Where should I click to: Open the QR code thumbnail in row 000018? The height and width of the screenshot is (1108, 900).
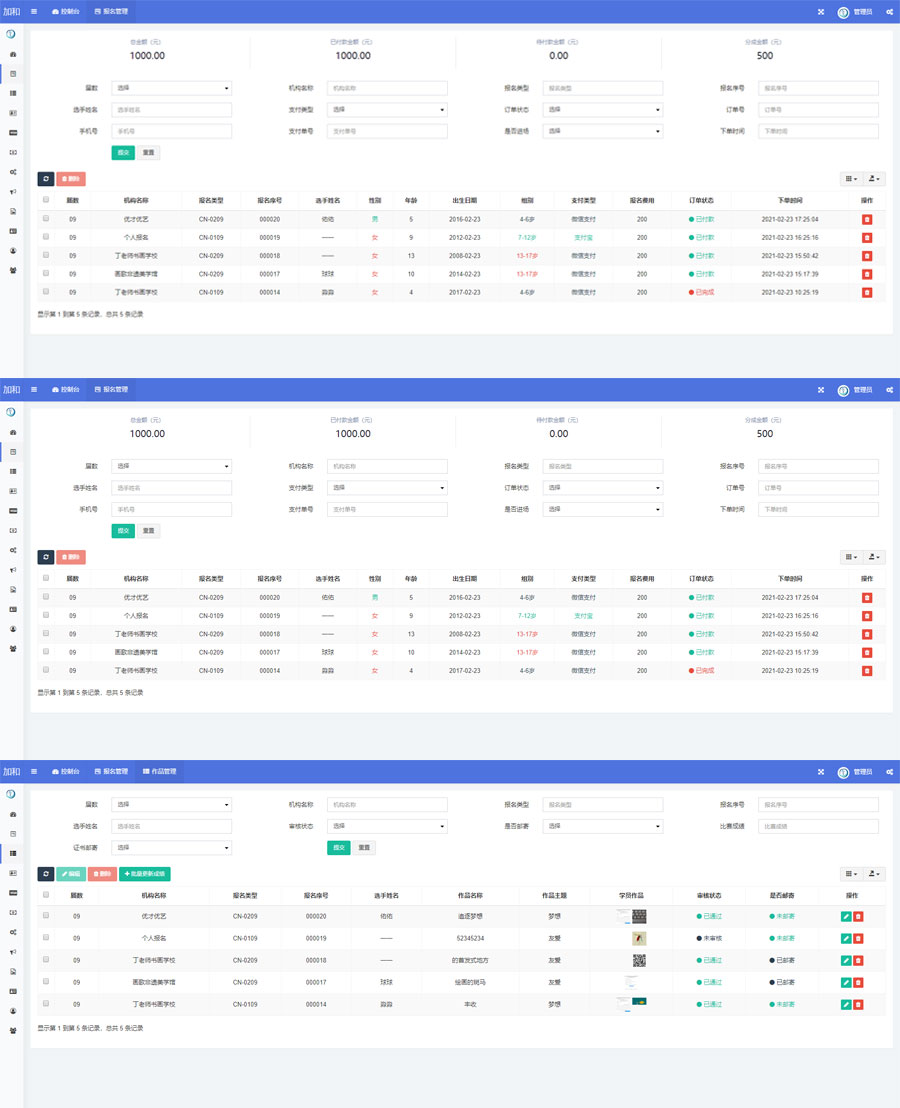point(639,960)
